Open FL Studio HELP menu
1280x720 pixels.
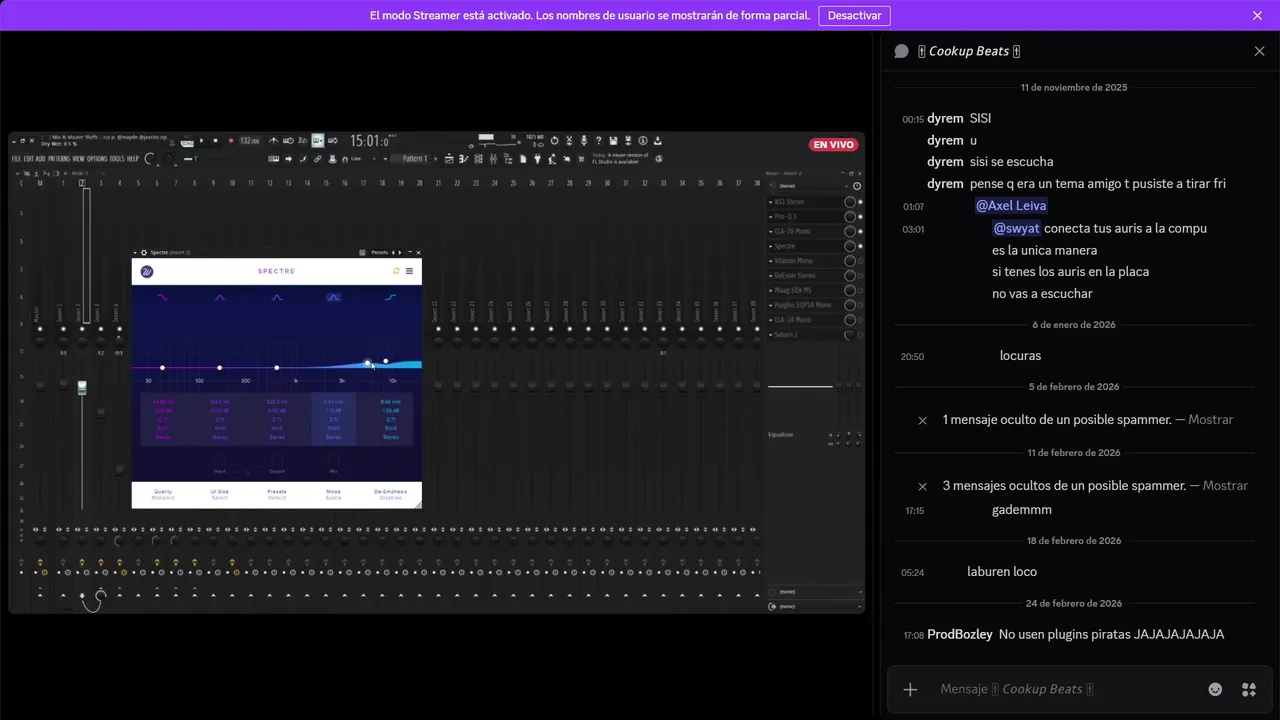133,158
